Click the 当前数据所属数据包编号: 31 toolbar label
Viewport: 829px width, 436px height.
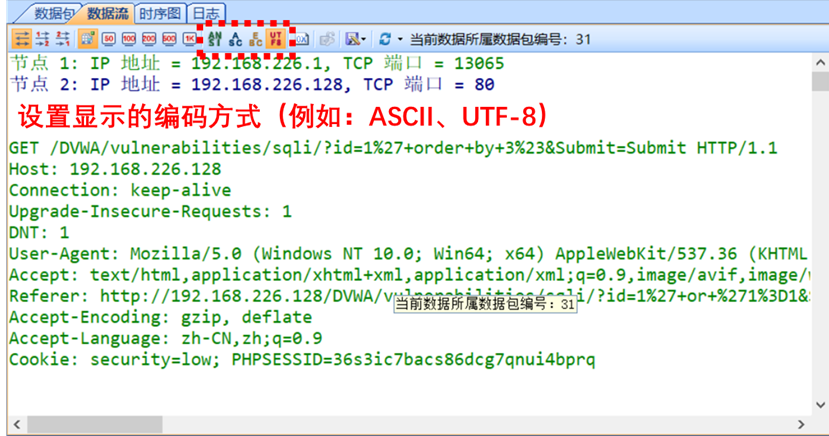point(500,40)
